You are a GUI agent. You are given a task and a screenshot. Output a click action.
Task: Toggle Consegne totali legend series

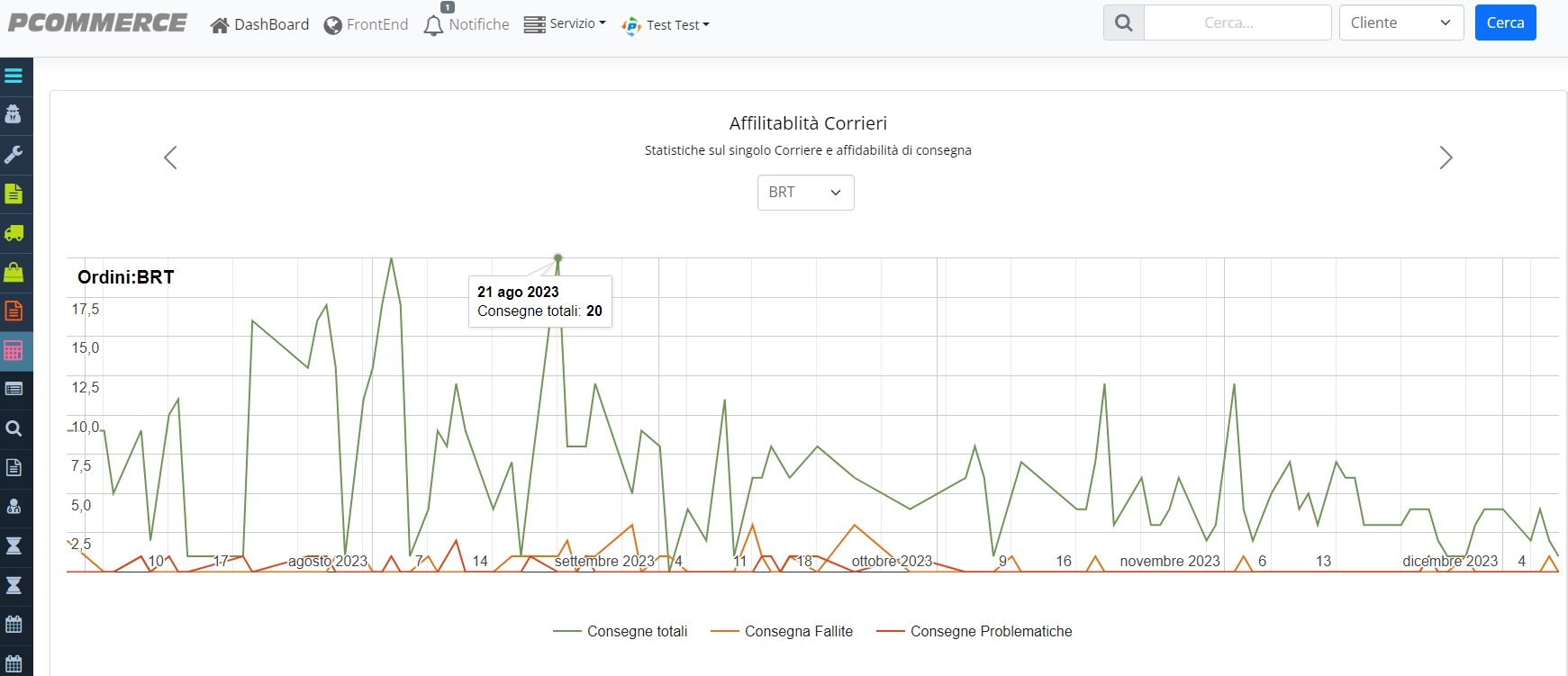click(620, 631)
